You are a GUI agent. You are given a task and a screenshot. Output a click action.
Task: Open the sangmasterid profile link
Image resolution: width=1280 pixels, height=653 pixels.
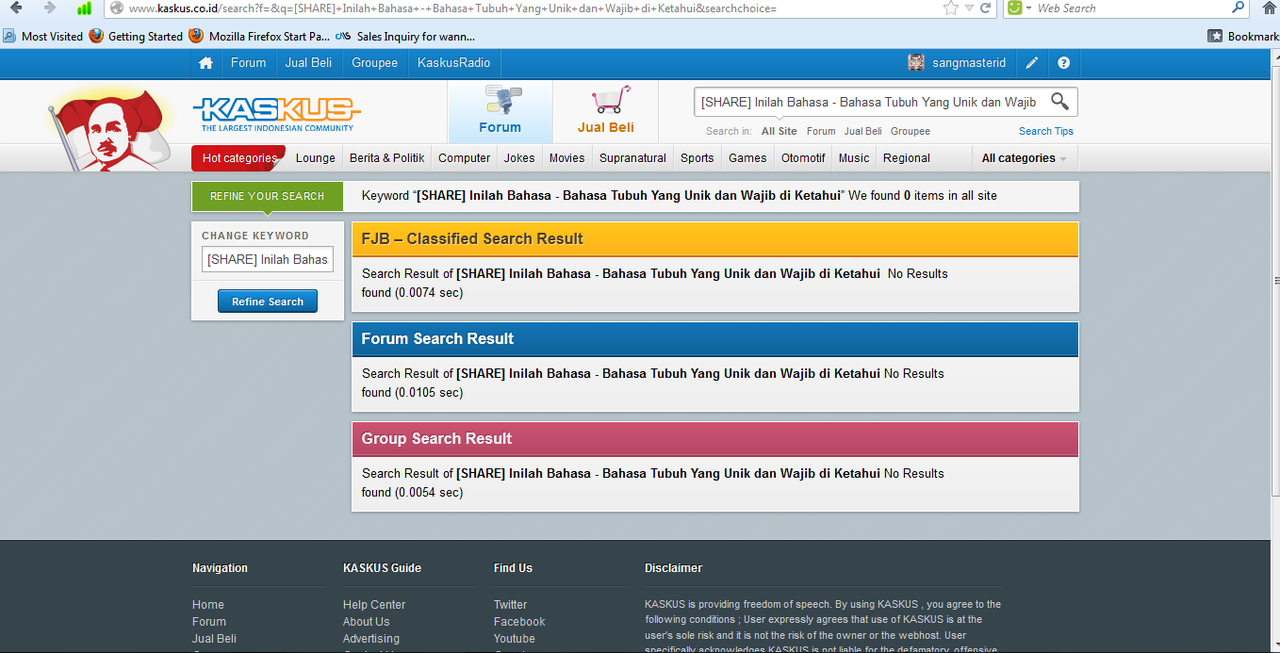pos(969,63)
